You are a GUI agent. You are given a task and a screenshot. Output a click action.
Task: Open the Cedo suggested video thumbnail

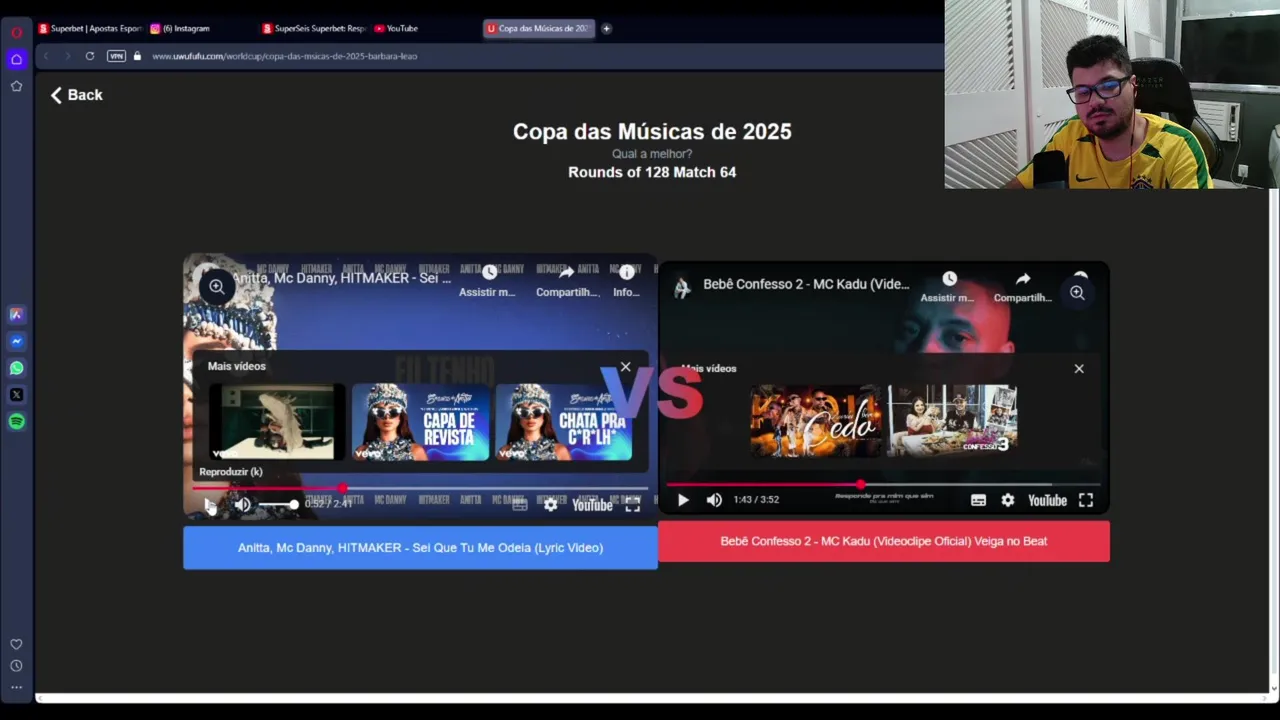coord(817,421)
